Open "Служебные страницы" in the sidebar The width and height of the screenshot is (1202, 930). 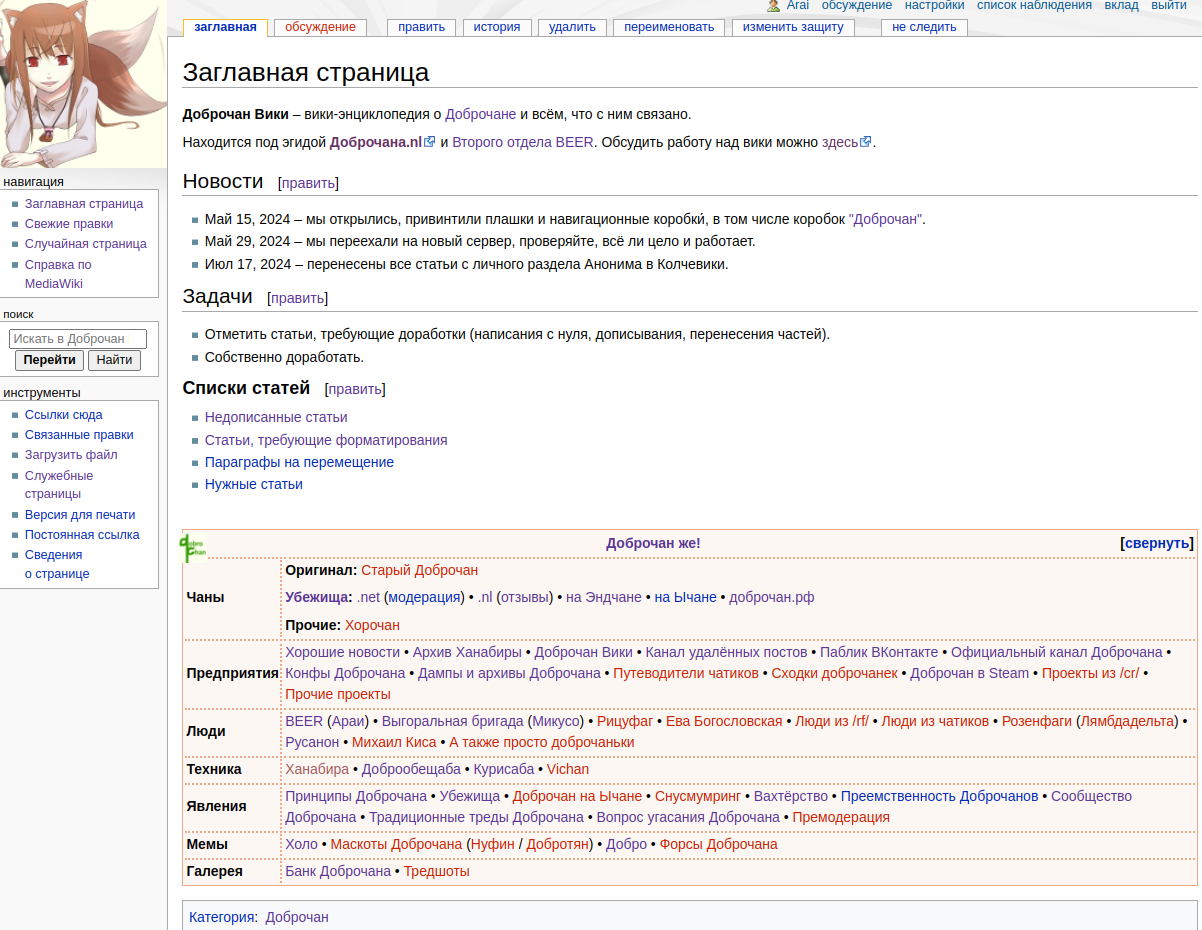[59, 485]
